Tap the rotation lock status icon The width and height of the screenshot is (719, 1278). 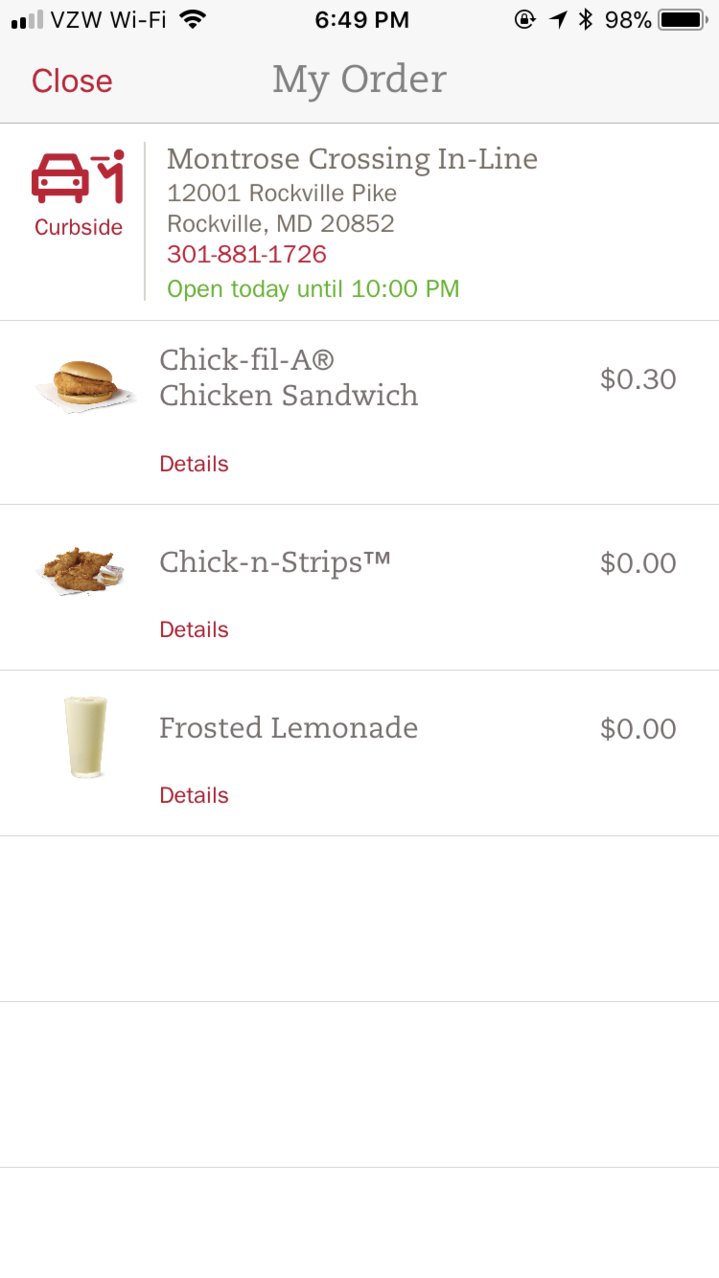tap(525, 19)
